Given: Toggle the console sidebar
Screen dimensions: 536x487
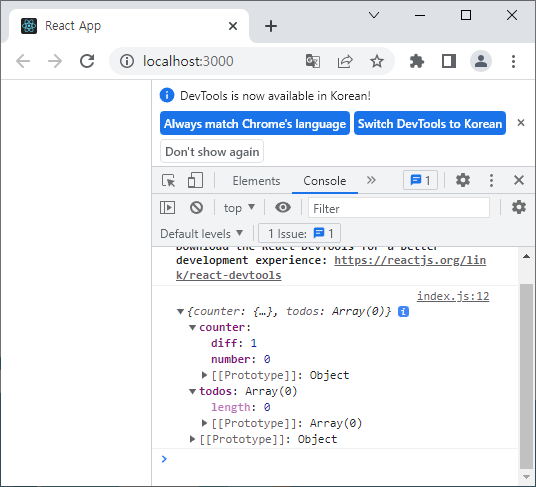Looking at the screenshot, I should (168, 207).
